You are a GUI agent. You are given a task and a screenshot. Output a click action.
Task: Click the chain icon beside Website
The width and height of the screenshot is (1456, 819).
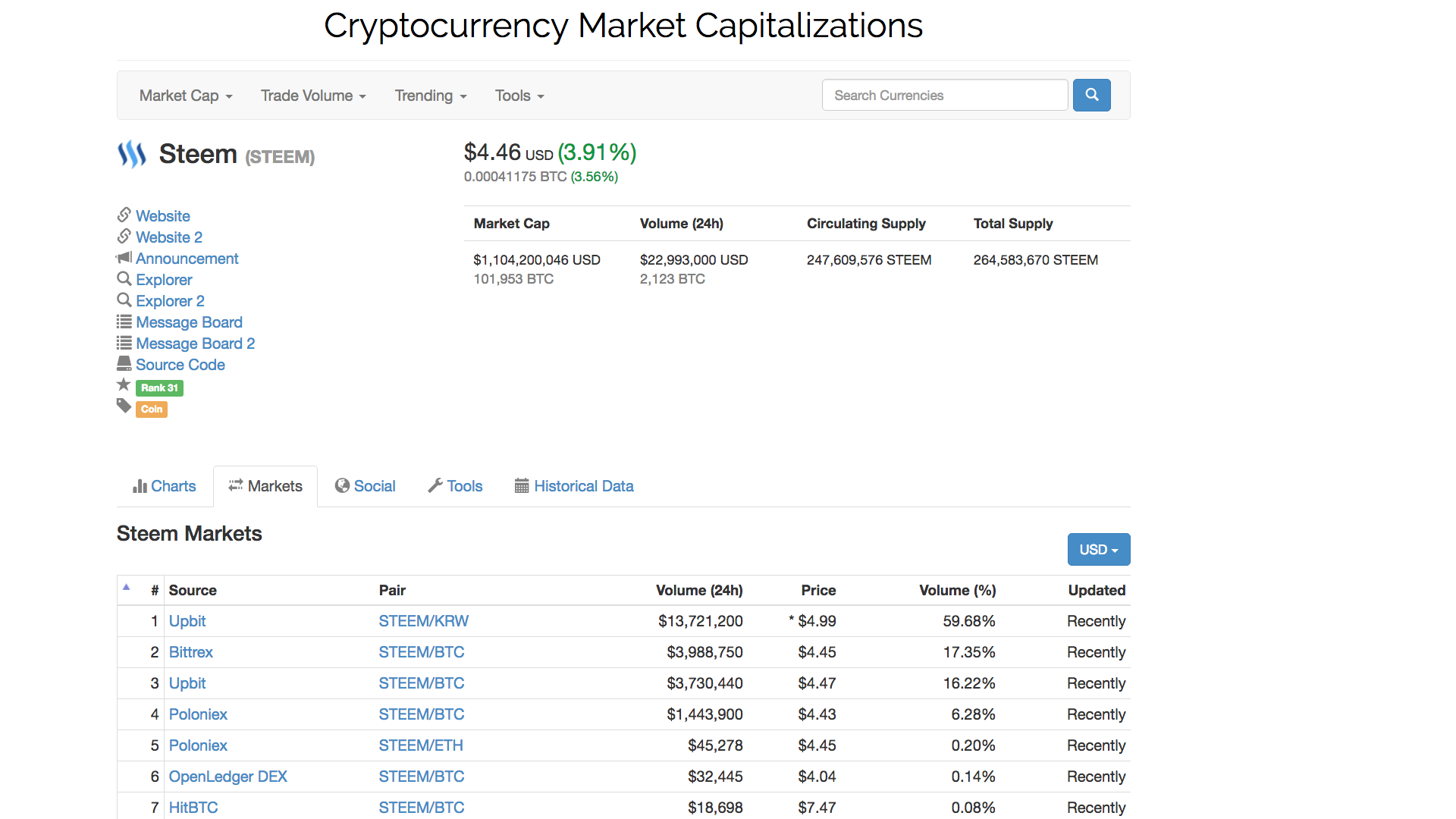(124, 215)
